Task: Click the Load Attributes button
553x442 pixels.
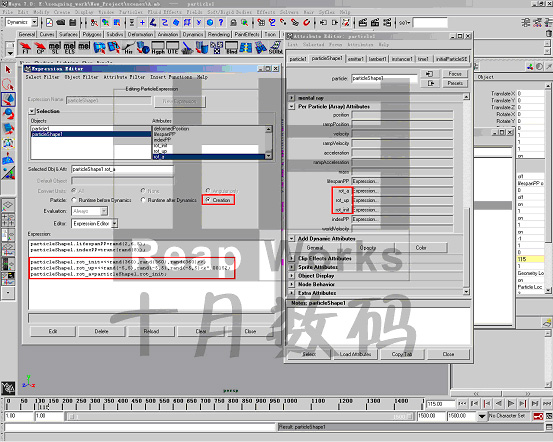Action: point(356,354)
